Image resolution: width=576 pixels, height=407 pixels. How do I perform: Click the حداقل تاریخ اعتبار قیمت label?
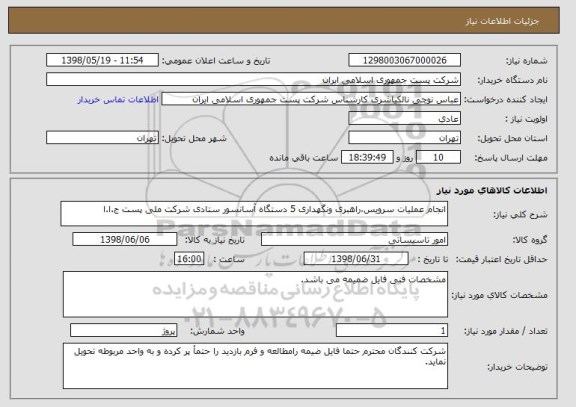tap(501, 259)
